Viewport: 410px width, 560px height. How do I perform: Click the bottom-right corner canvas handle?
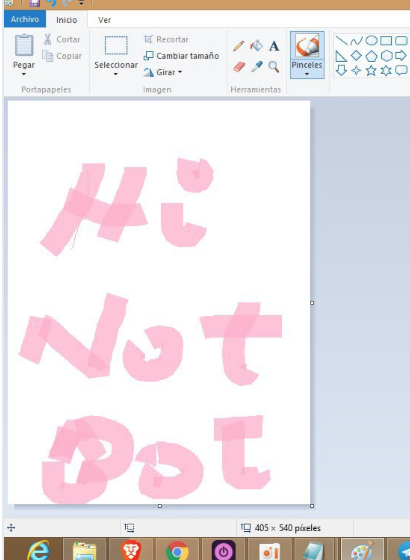point(312,506)
